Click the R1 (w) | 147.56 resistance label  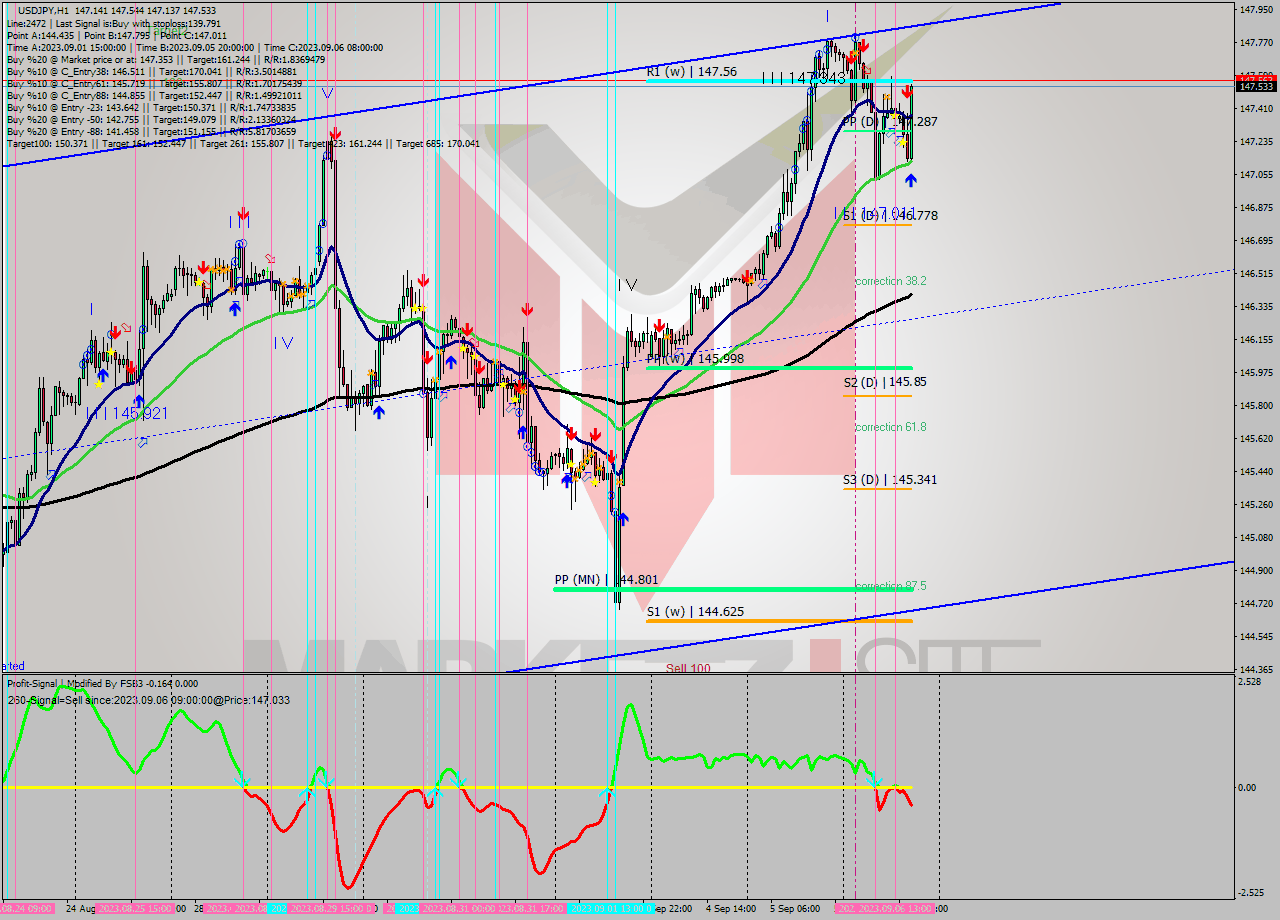coord(691,72)
